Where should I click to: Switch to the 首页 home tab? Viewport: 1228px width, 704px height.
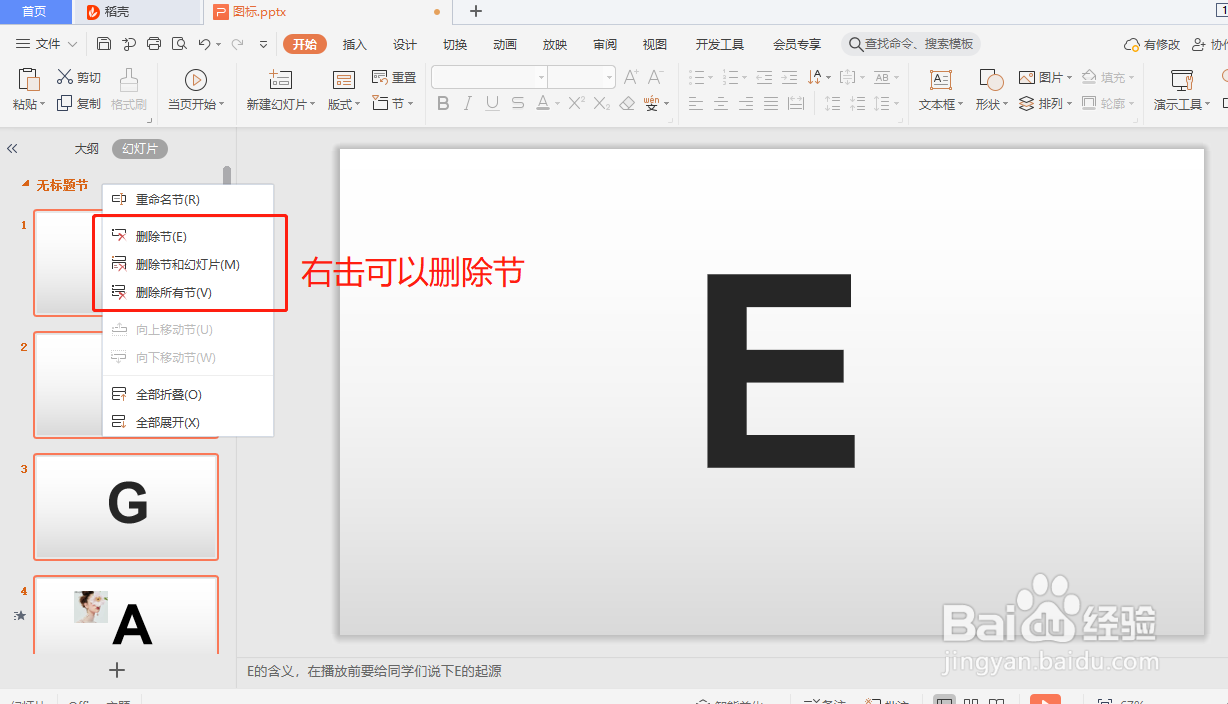point(35,12)
